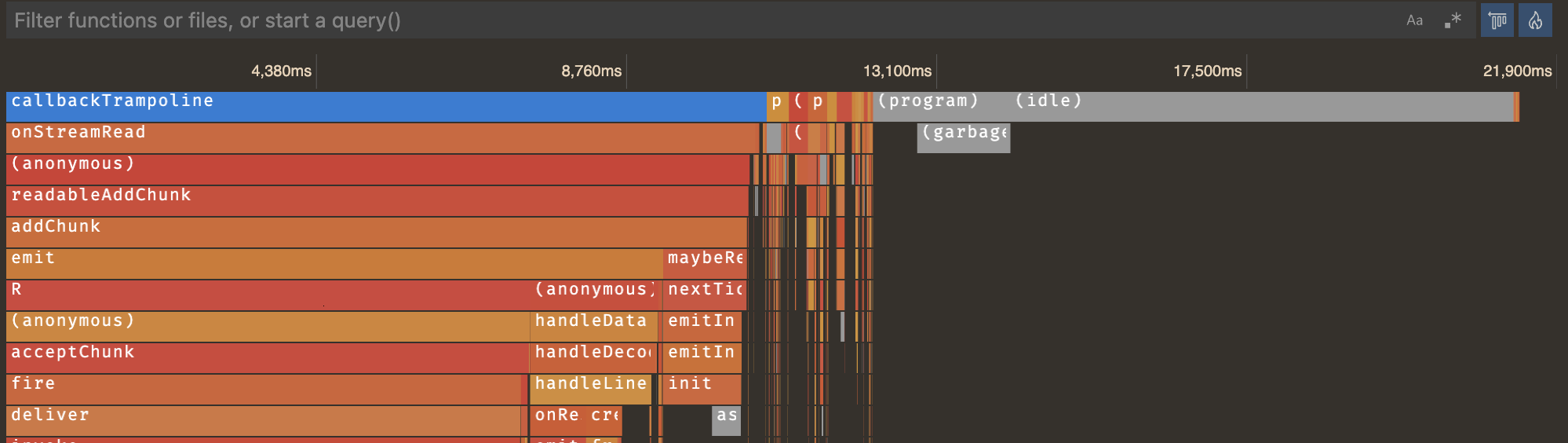Select the addChunk frame bar

pyautogui.click(x=376, y=232)
